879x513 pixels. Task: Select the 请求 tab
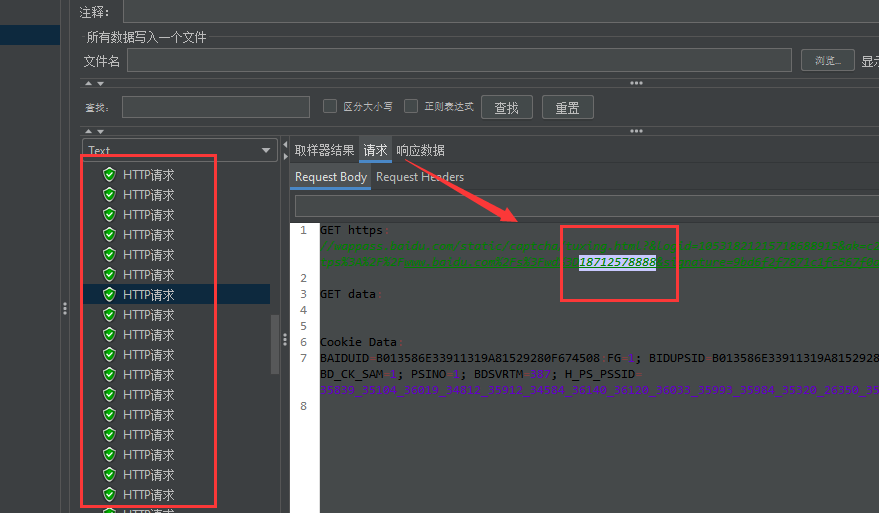pyautogui.click(x=375, y=150)
